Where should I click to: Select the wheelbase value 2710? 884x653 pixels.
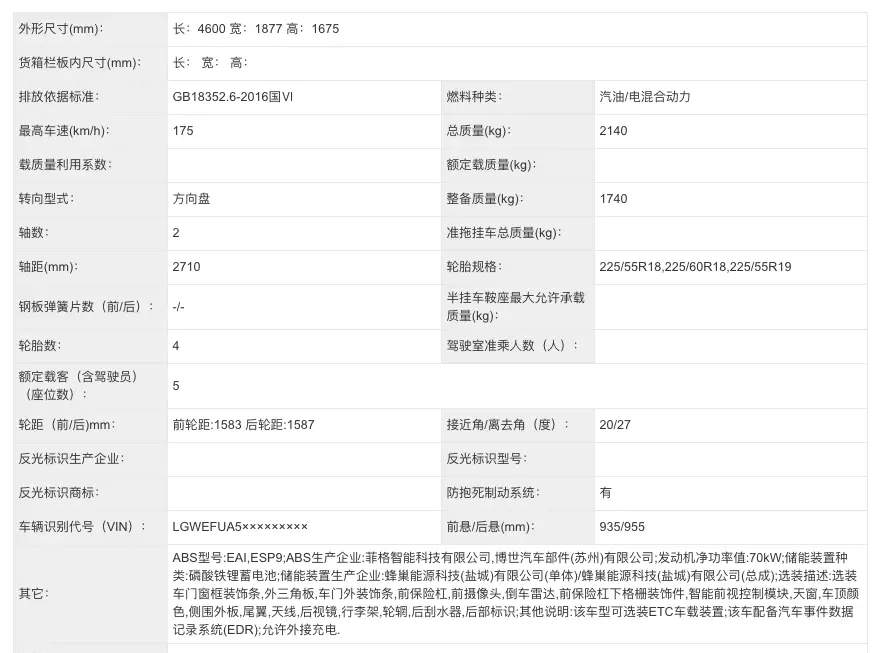click(x=187, y=267)
